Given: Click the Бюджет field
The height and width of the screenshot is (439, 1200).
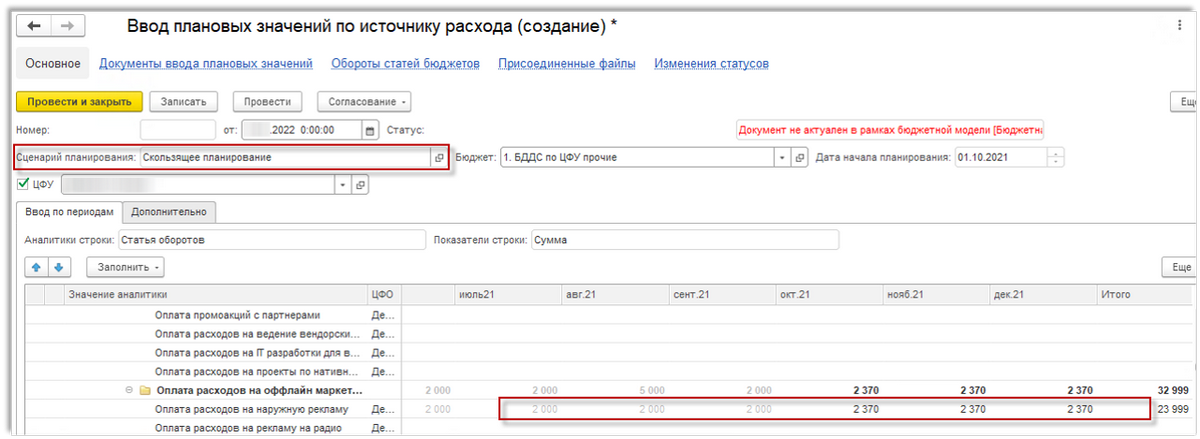Looking at the screenshot, I should [636, 158].
